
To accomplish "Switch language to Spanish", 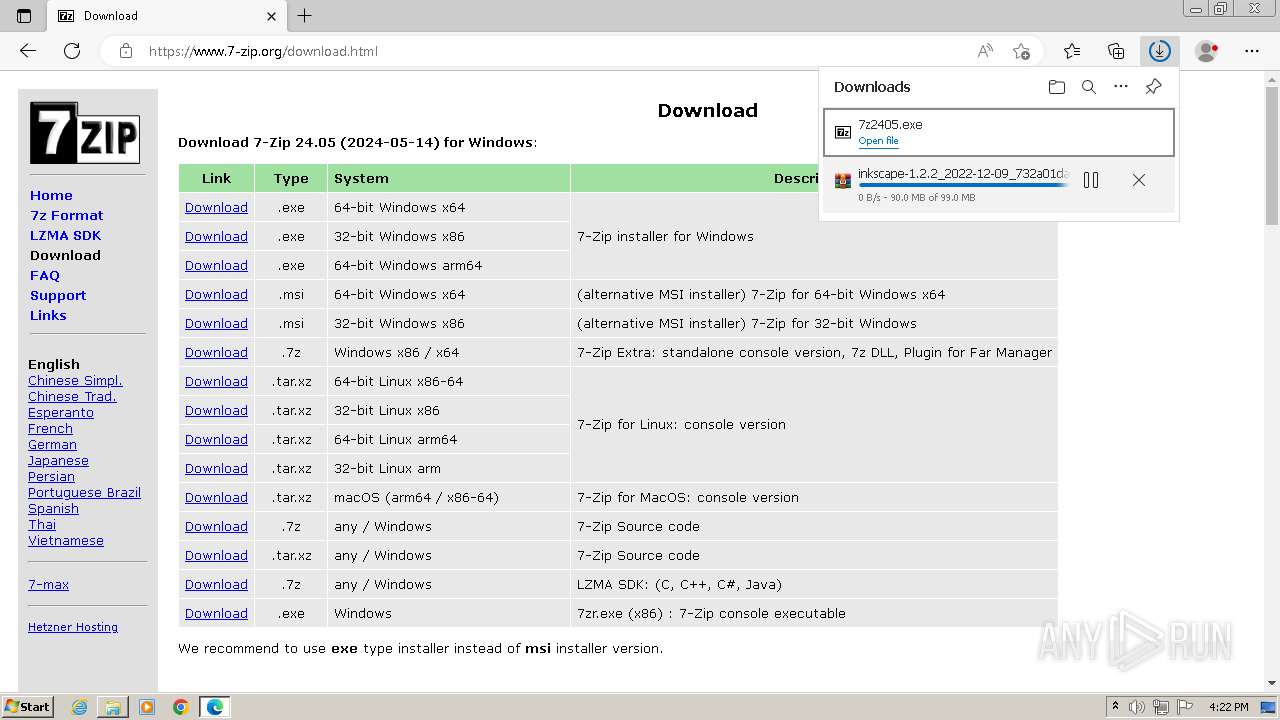I will point(53,508).
